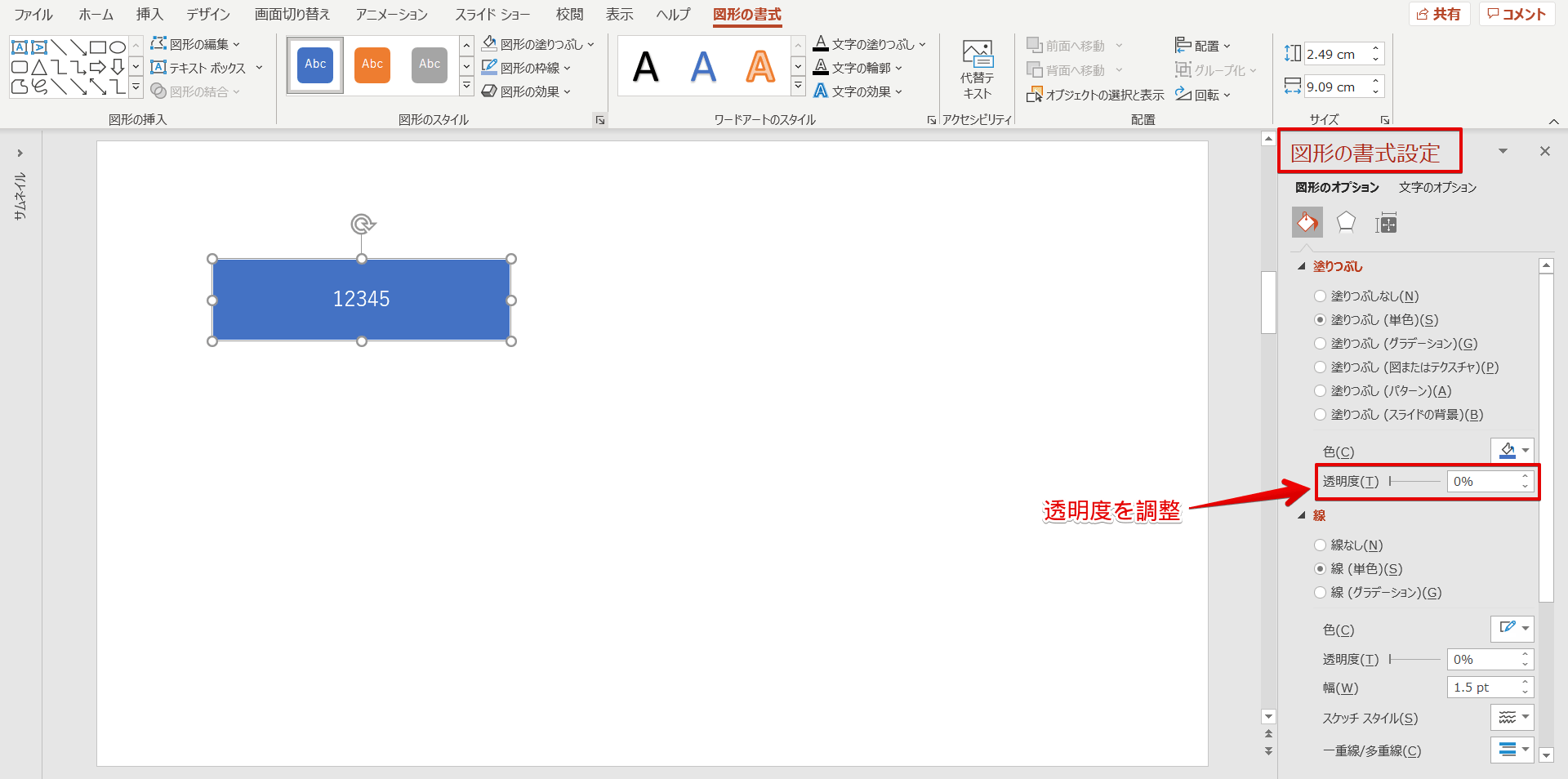Insert a テキスト ボックス text box
1568x779 pixels.
[206, 68]
